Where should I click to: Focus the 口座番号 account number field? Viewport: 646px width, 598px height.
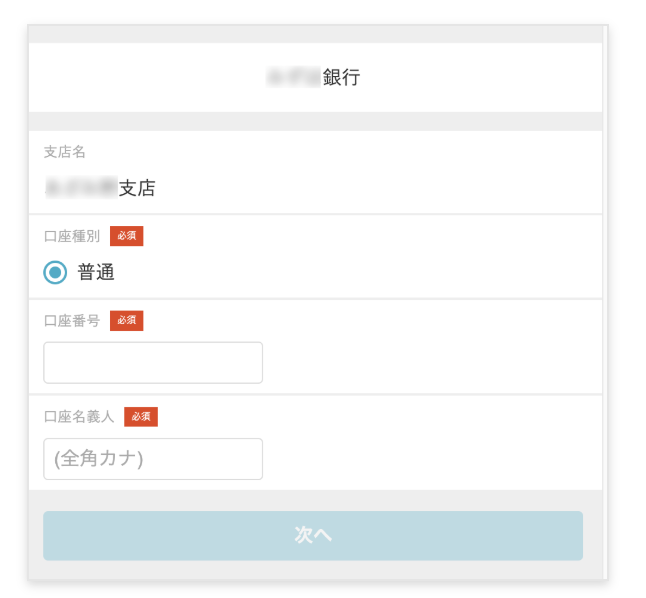pos(153,363)
